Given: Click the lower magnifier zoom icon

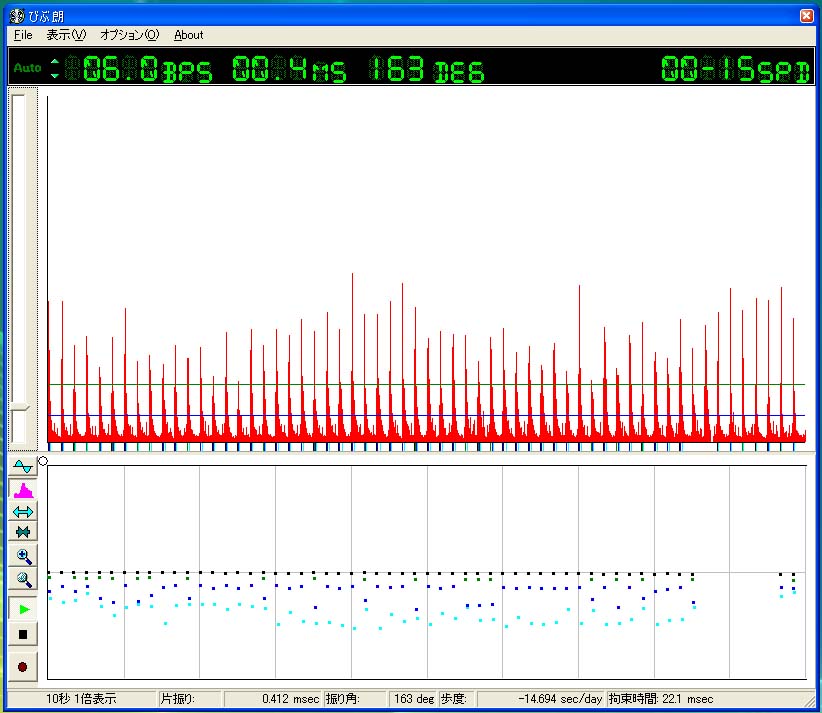Looking at the screenshot, I should 23,579.
